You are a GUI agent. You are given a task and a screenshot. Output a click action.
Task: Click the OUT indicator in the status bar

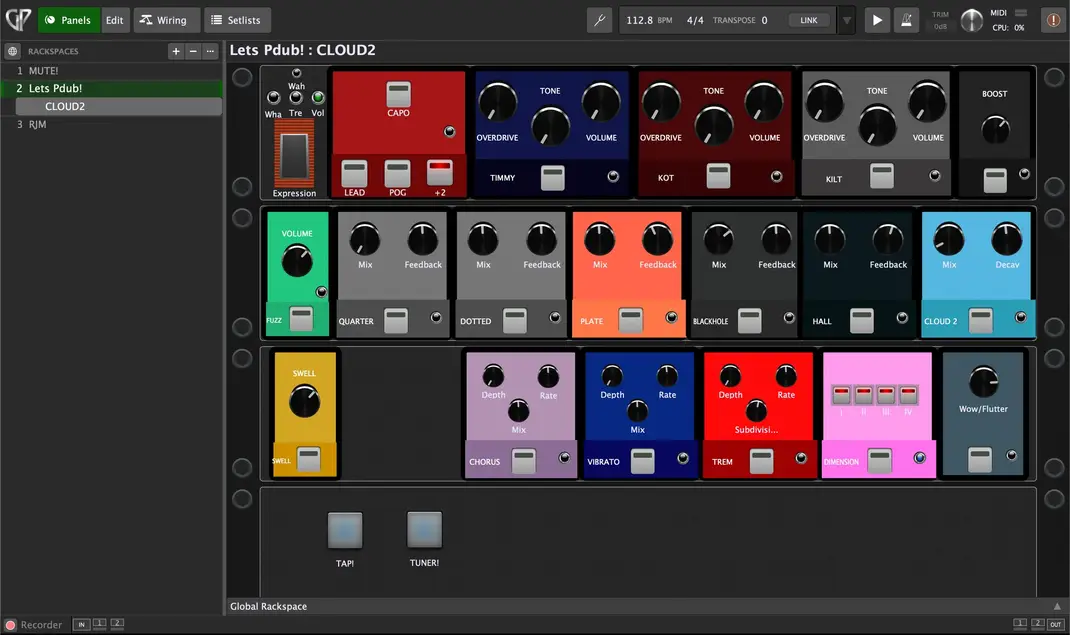[x=1056, y=624]
